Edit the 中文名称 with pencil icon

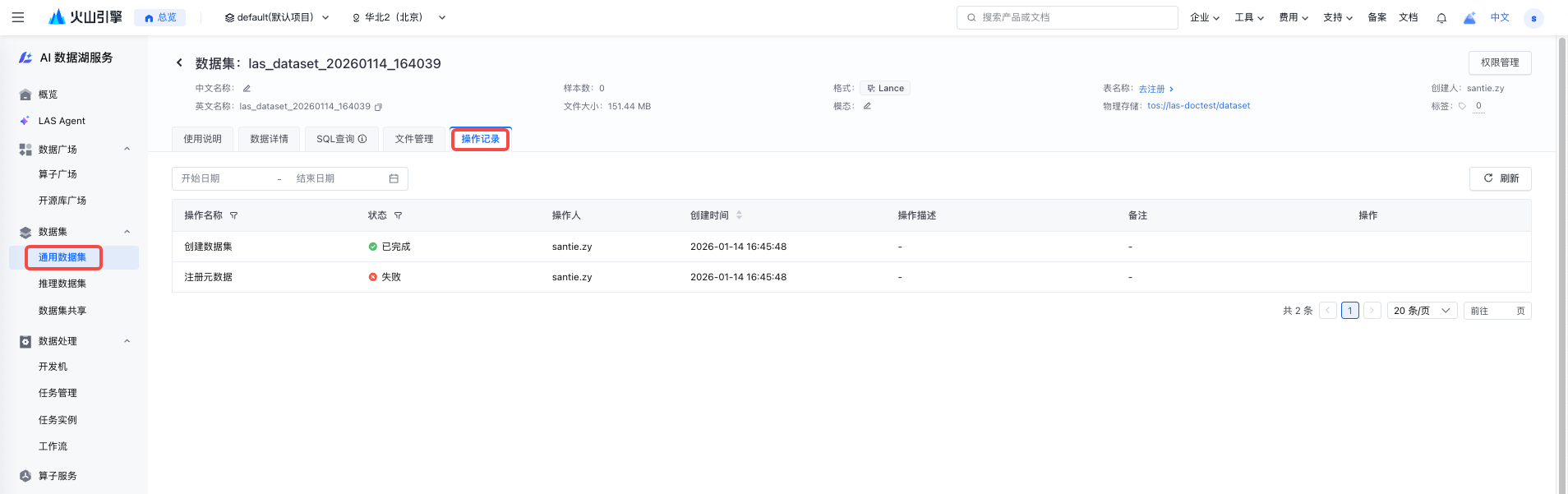point(247,89)
